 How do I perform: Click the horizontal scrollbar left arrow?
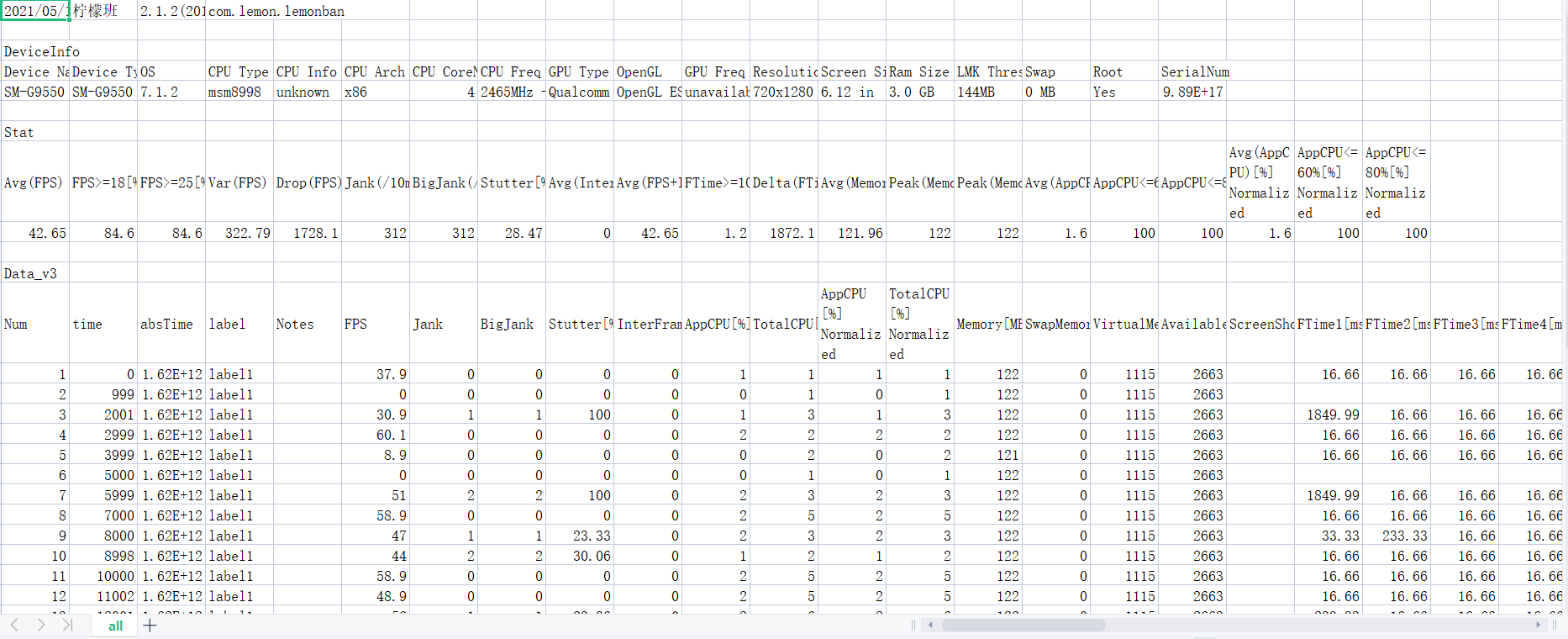pyautogui.click(x=930, y=625)
